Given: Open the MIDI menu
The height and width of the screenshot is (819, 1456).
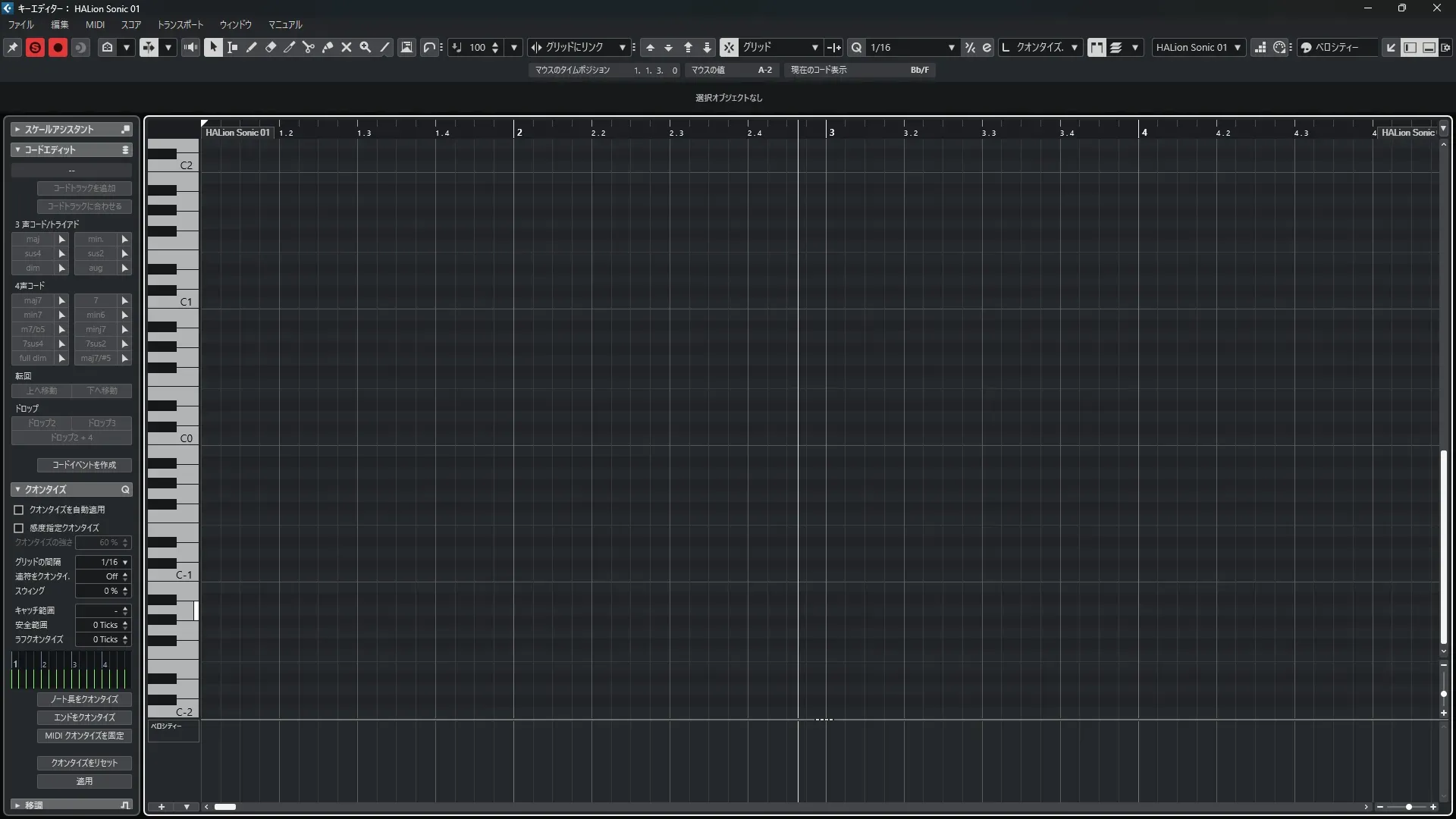Looking at the screenshot, I should click(95, 24).
